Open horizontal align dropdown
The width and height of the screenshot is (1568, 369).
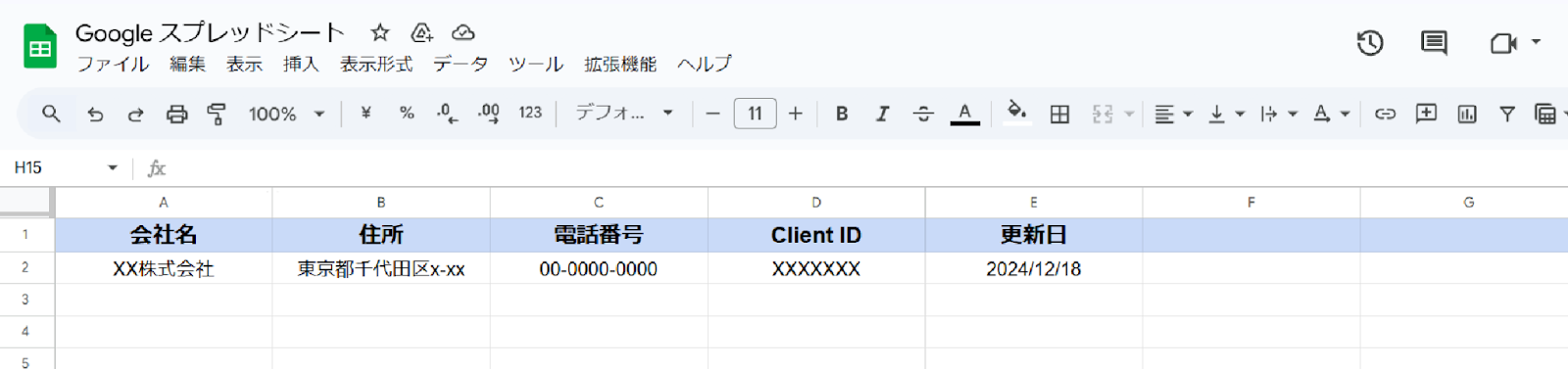1173,115
